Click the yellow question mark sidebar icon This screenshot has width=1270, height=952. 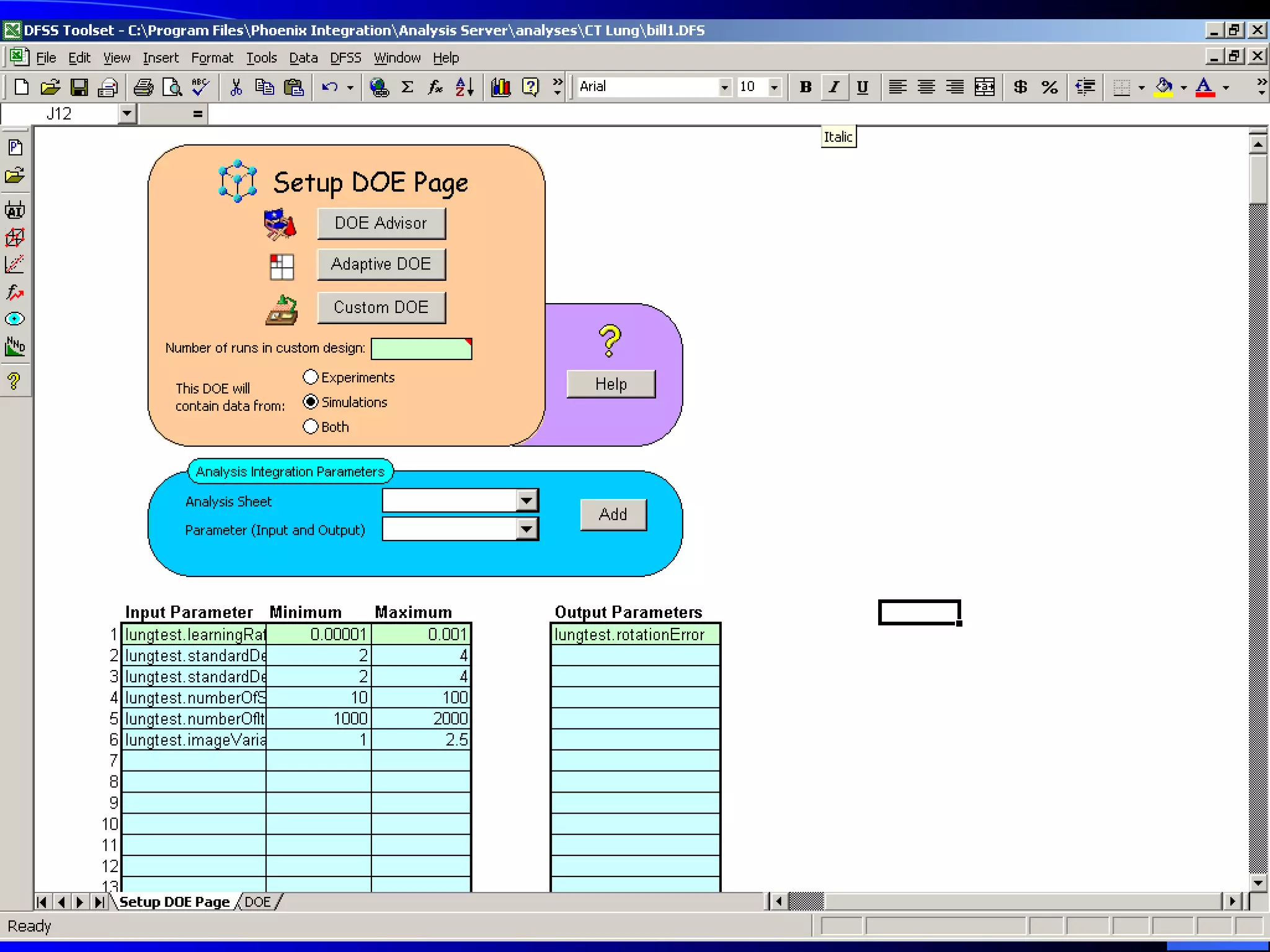coord(15,381)
